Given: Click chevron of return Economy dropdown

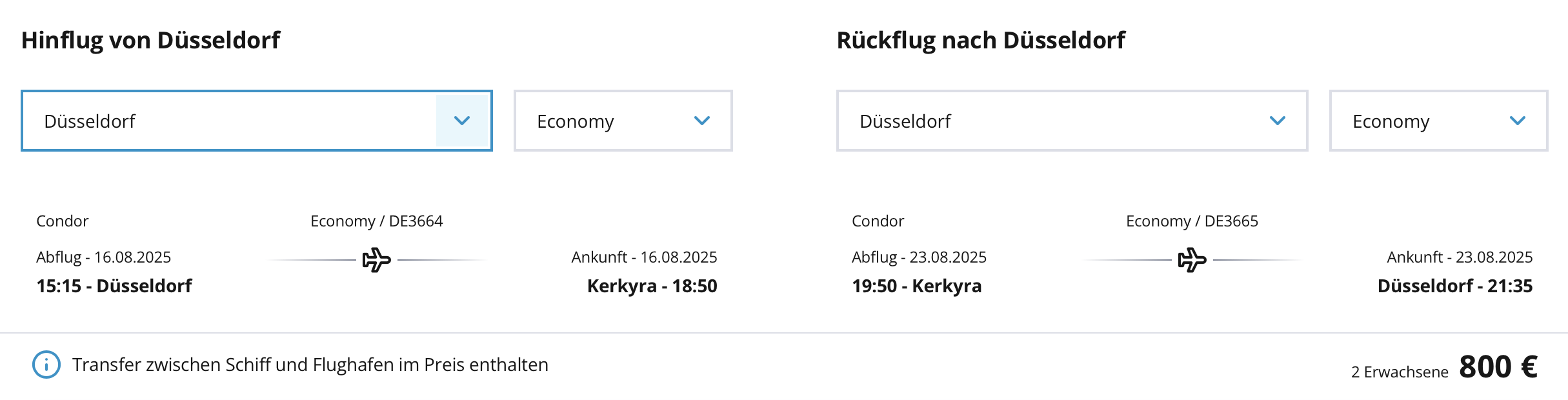Looking at the screenshot, I should coord(1518,121).
